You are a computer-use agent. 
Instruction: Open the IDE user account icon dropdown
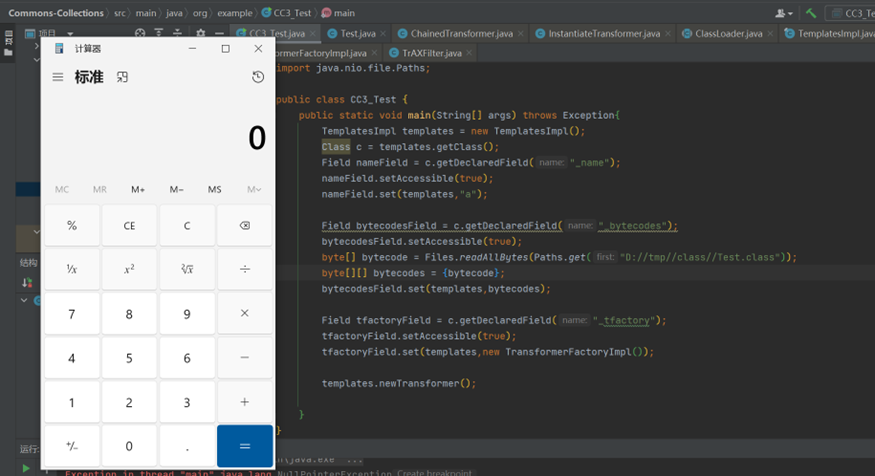783,13
